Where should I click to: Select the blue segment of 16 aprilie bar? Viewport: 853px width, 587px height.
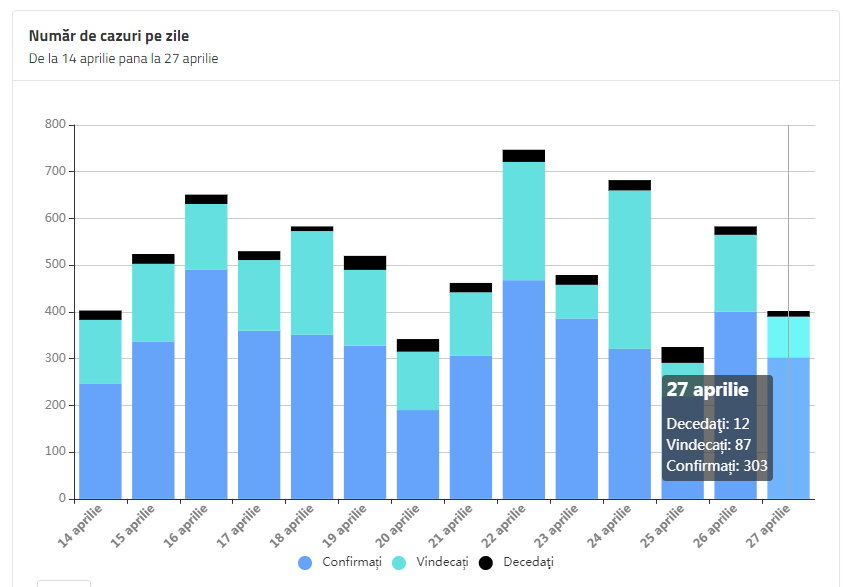click(206, 384)
